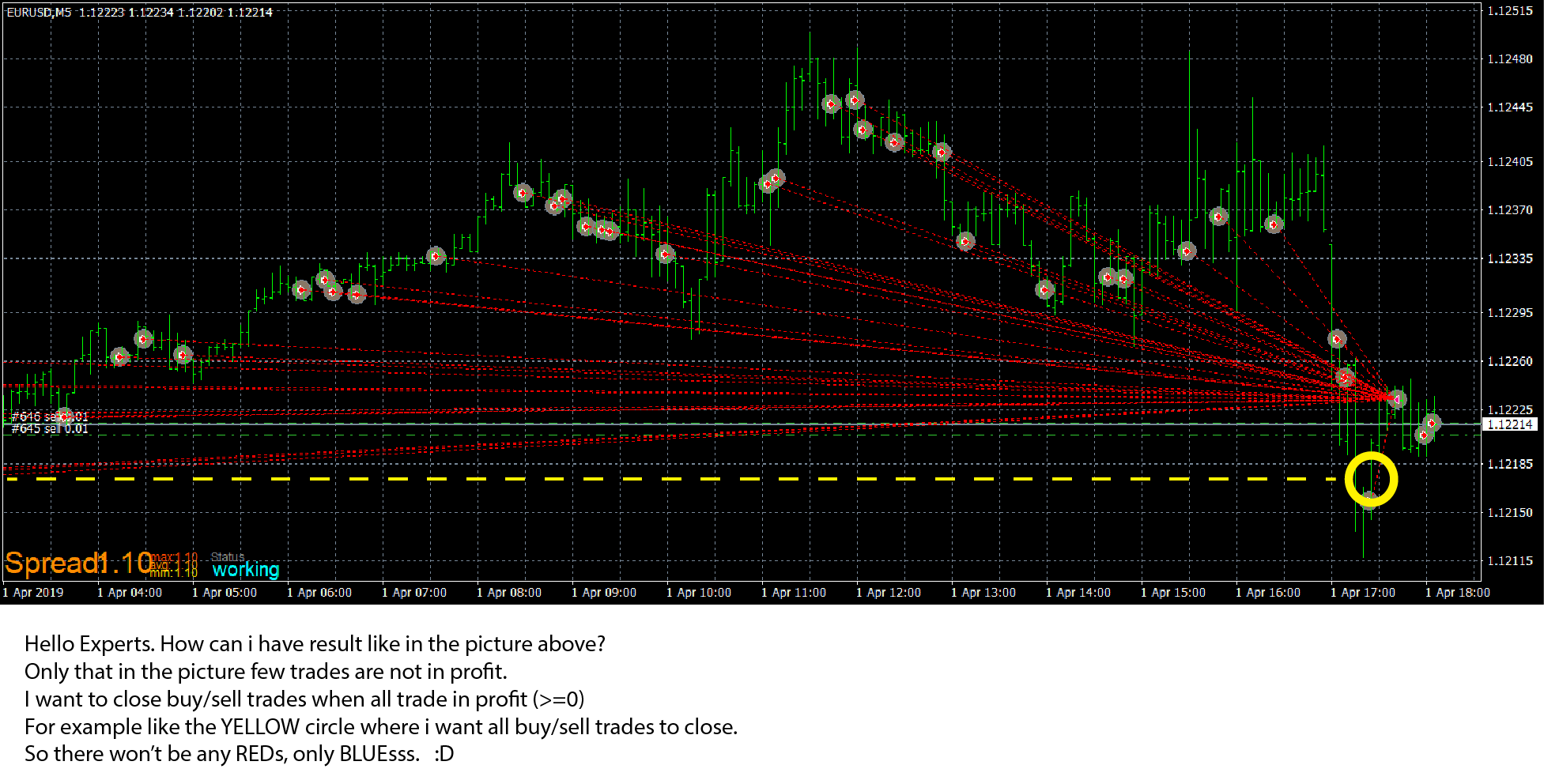
Task: Click the '1 Apr 05:00' time label
Action: coord(225,592)
